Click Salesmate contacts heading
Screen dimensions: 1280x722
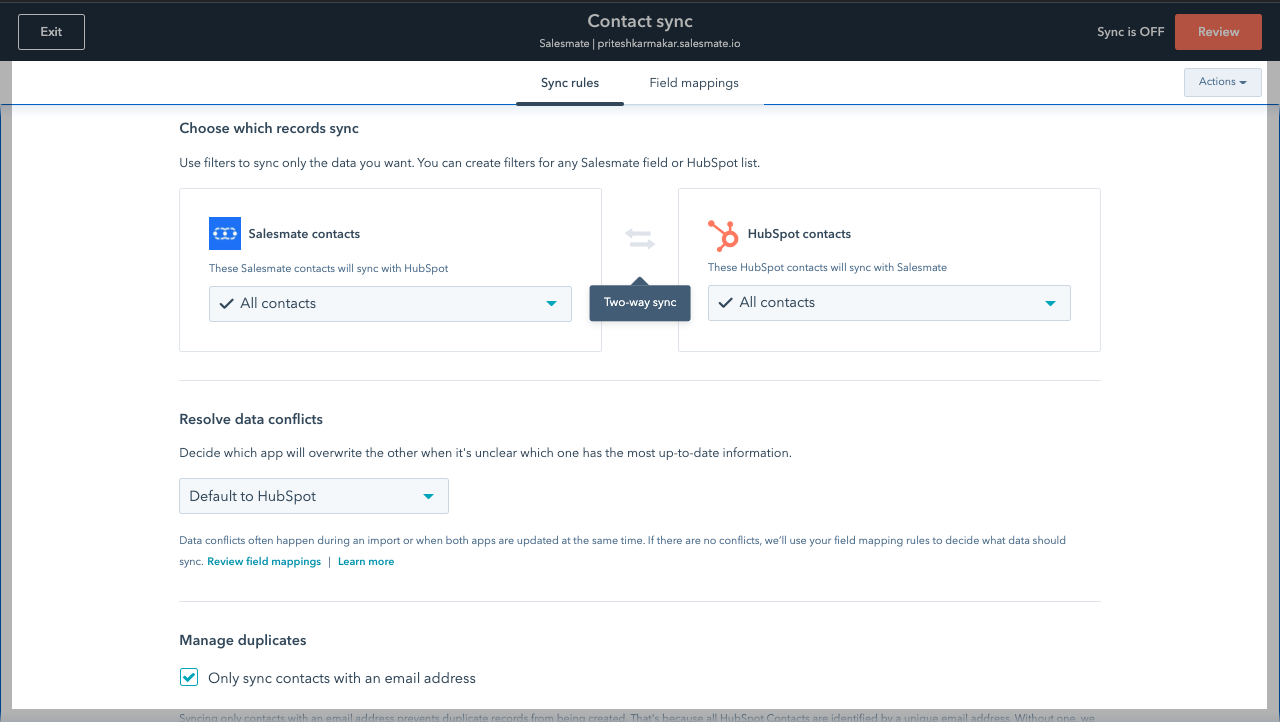click(304, 234)
